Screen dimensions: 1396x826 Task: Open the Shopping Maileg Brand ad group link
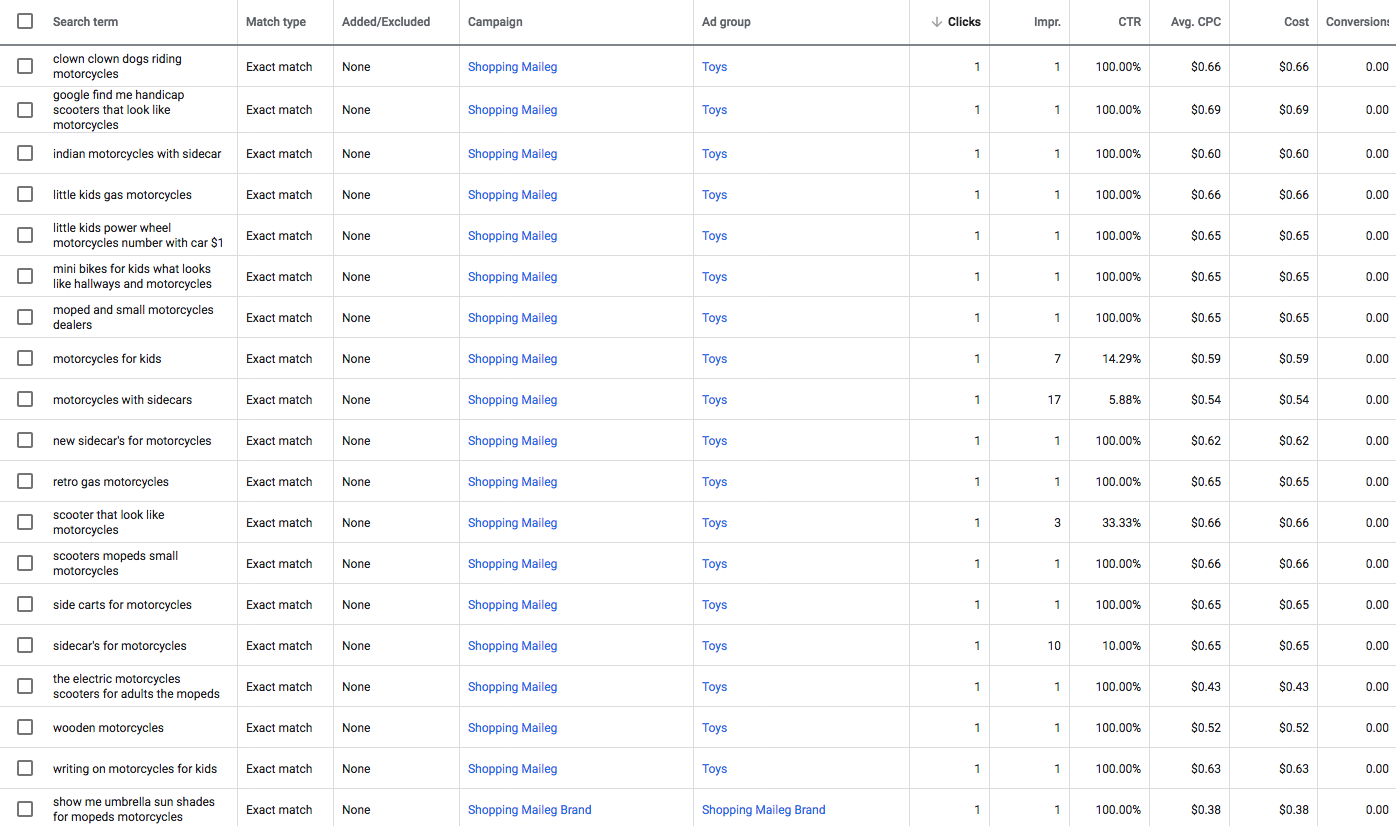tap(763, 810)
